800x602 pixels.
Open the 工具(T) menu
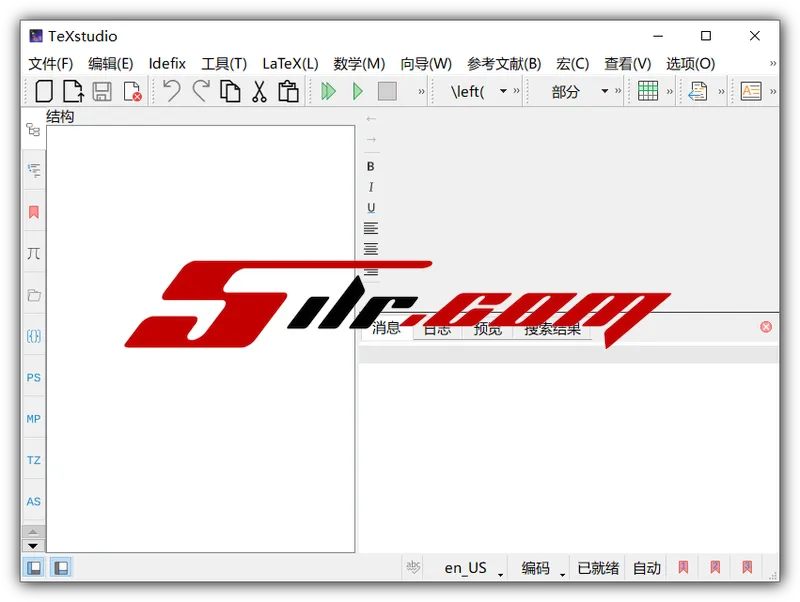tap(224, 64)
